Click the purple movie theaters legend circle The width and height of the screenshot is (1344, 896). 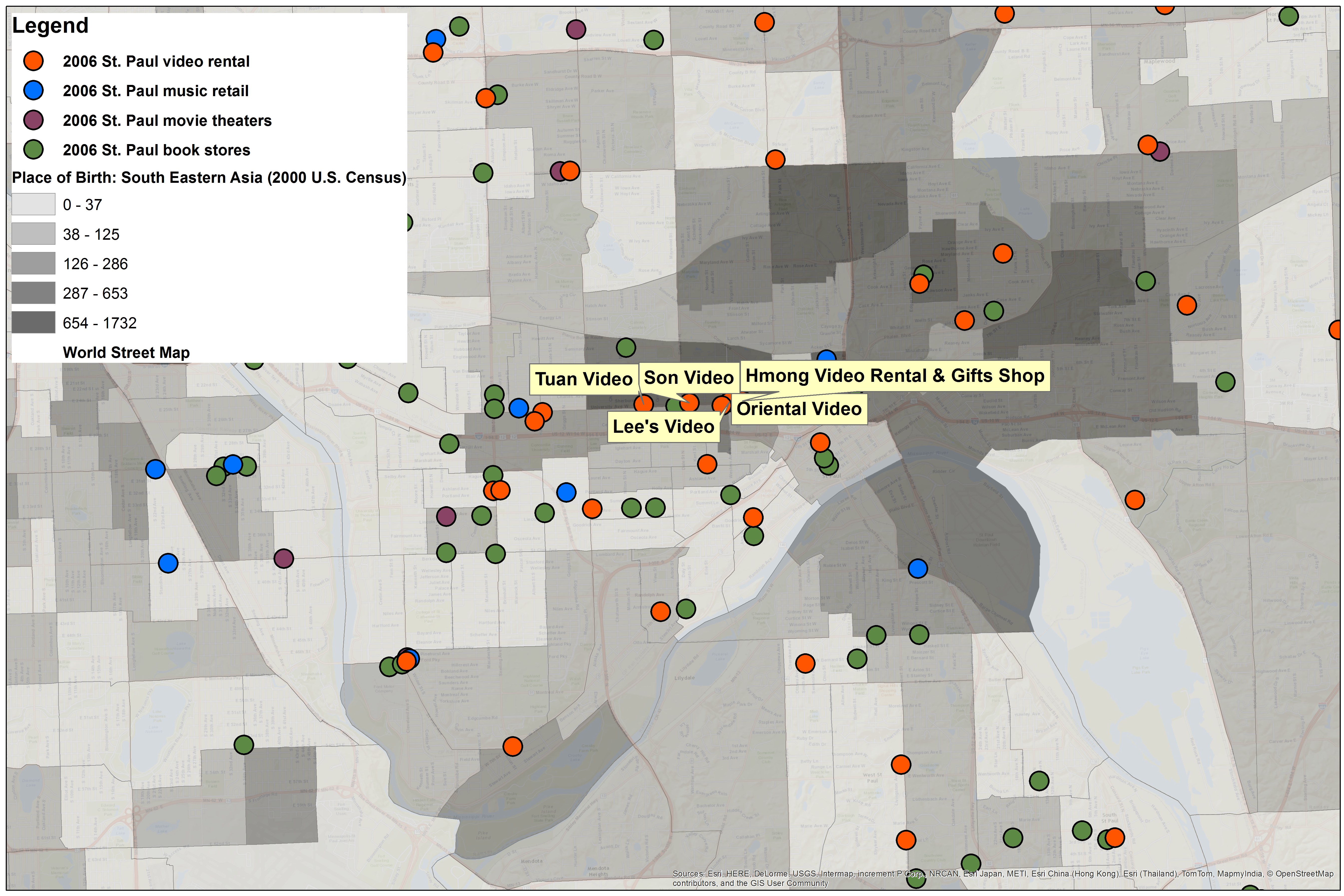pyautogui.click(x=34, y=121)
